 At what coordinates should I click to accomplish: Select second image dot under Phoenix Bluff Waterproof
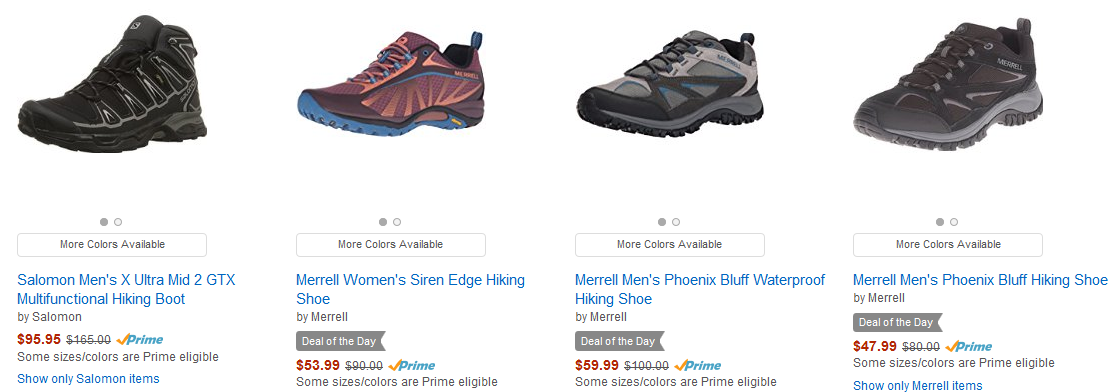point(676,222)
